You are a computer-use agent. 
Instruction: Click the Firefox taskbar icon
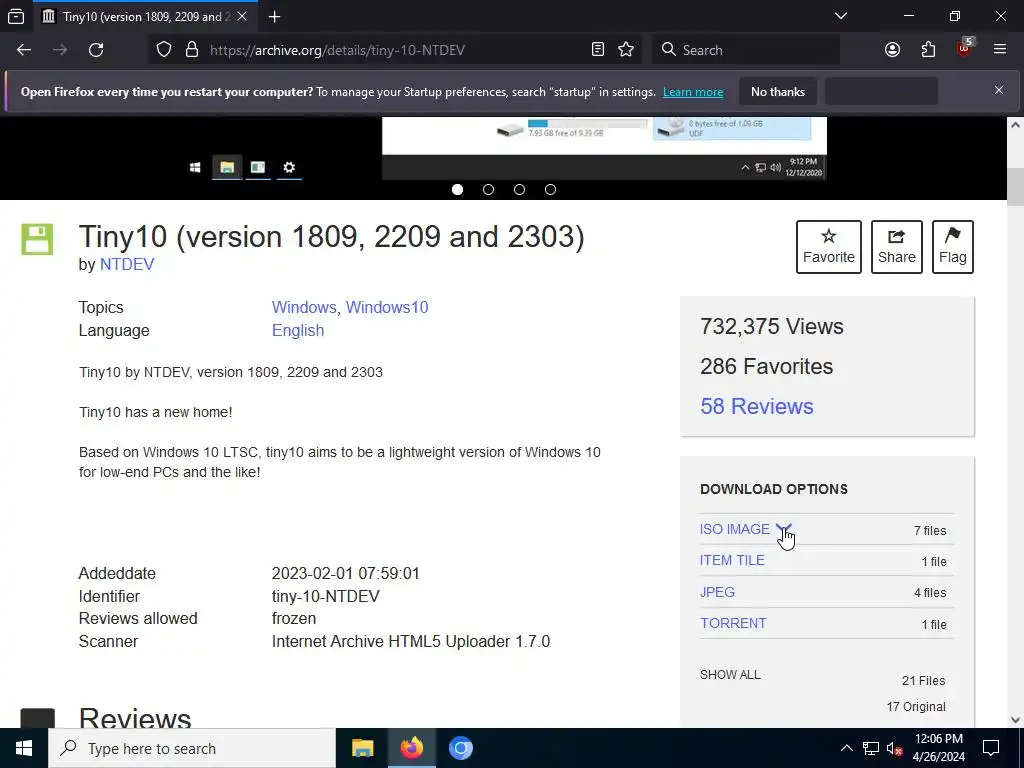(x=412, y=748)
